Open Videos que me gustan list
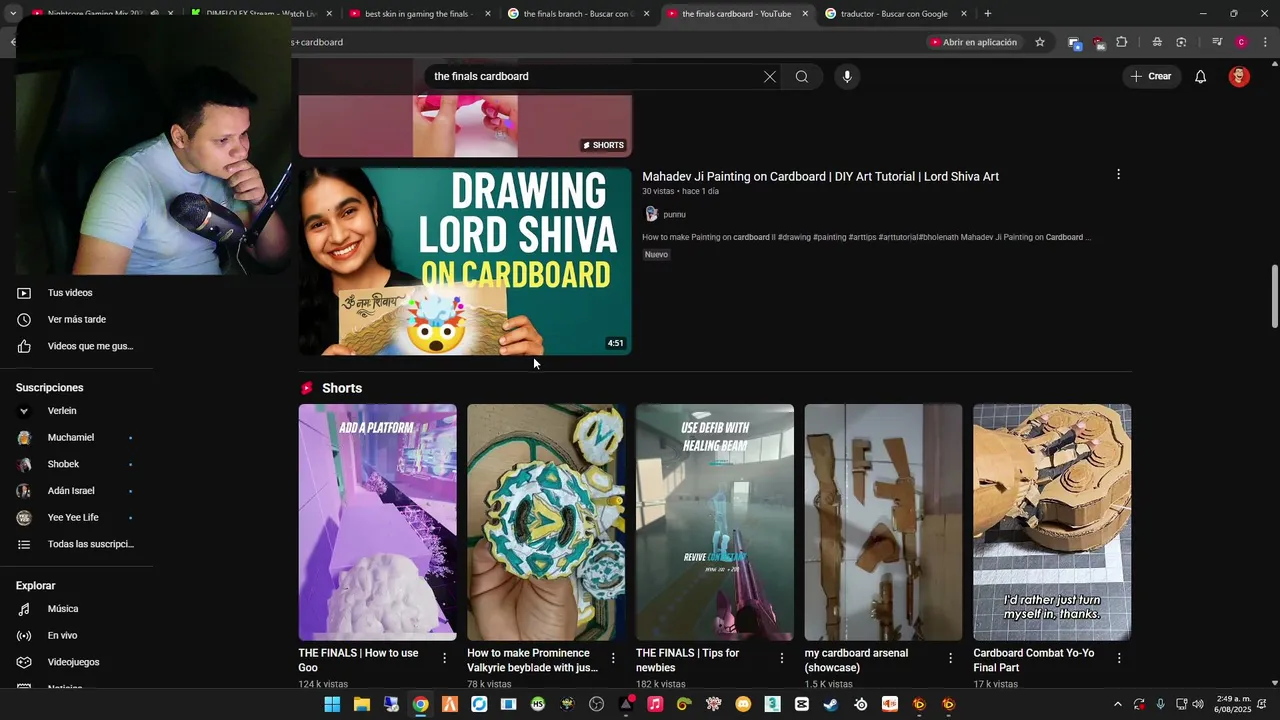 pos(76,346)
